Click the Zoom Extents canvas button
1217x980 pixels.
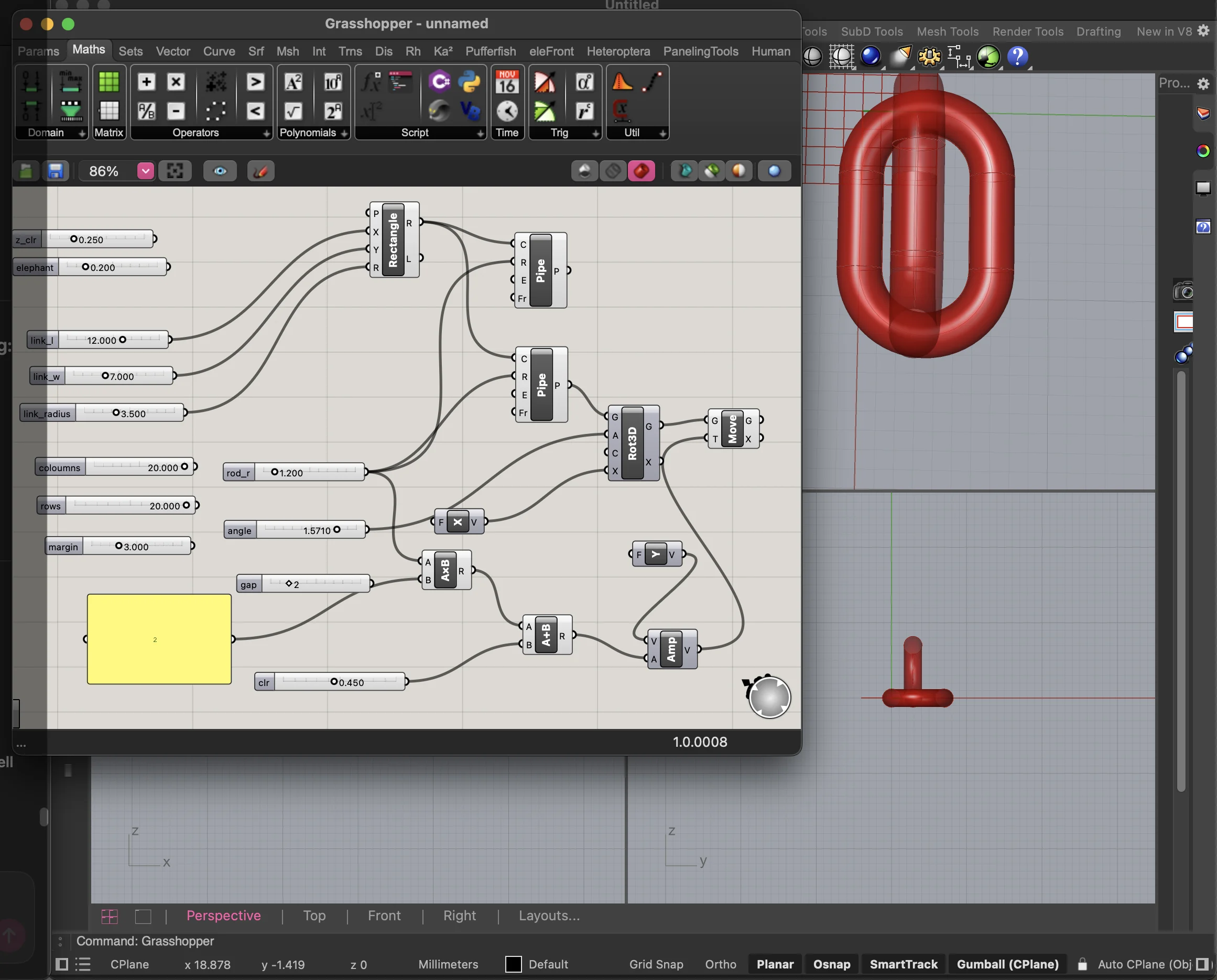[x=175, y=171]
